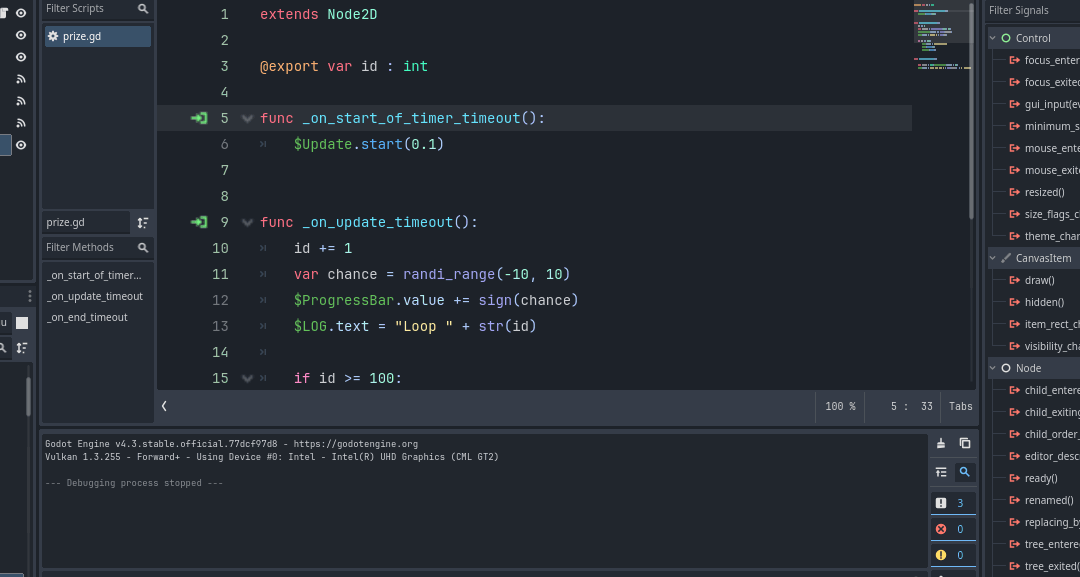Click the magnifier icon in Filter Methods
Screen dimensions: 1080x577
pyautogui.click(x=143, y=247)
